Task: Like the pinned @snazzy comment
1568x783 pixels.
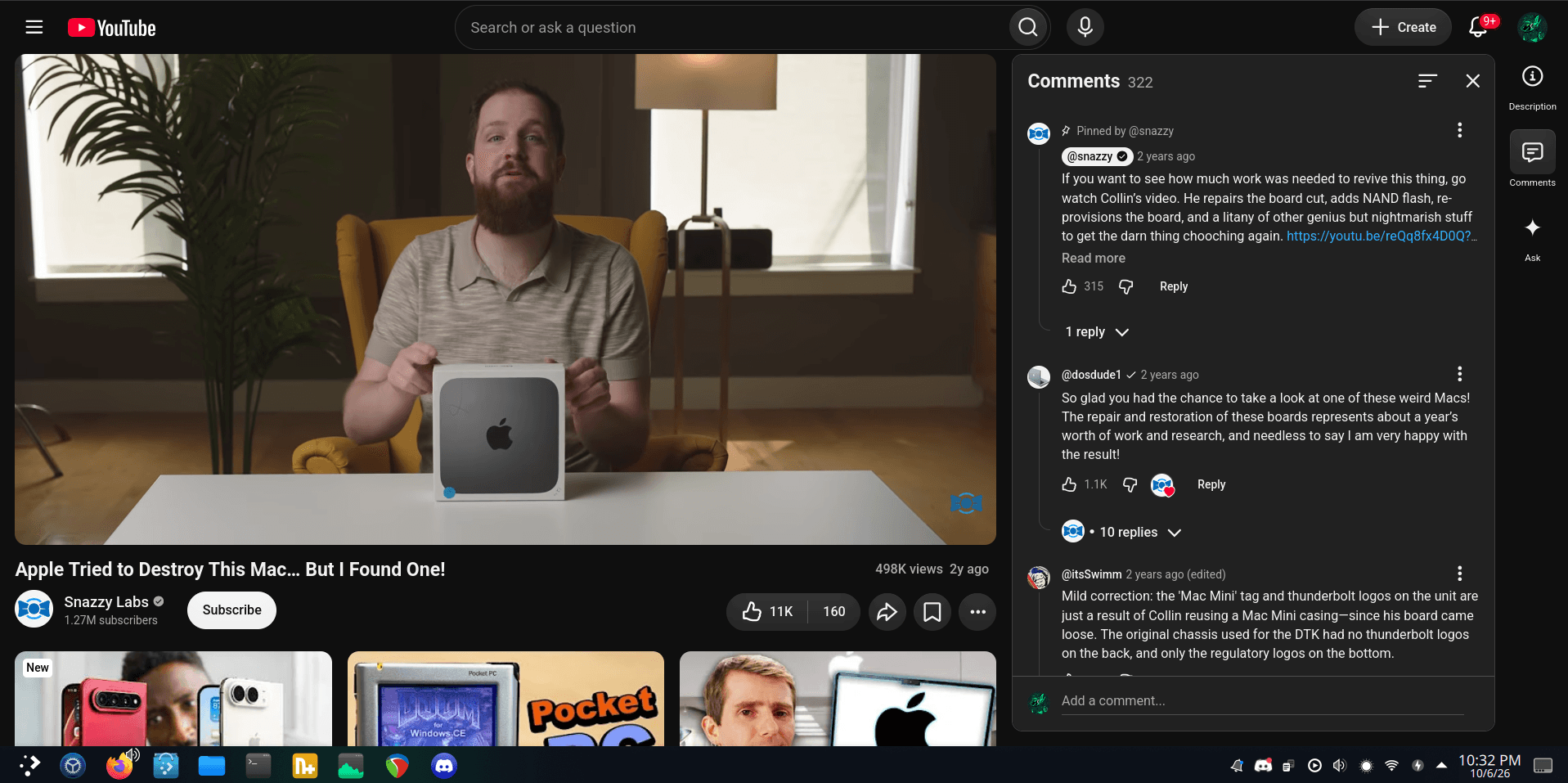Action: [x=1069, y=286]
